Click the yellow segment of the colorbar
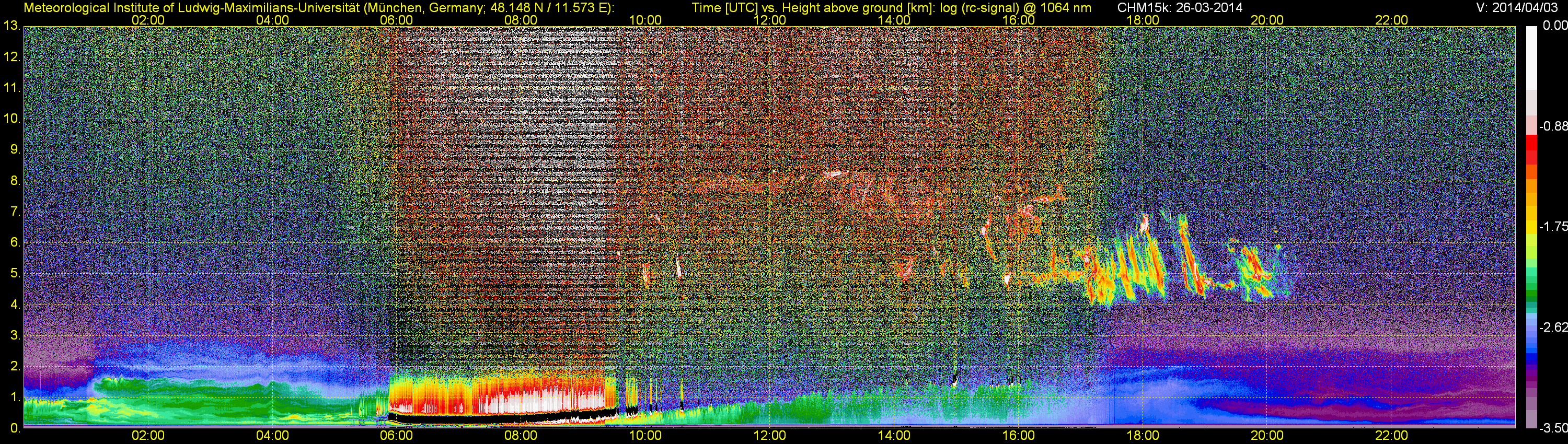1568x444 pixels. [x=1531, y=226]
